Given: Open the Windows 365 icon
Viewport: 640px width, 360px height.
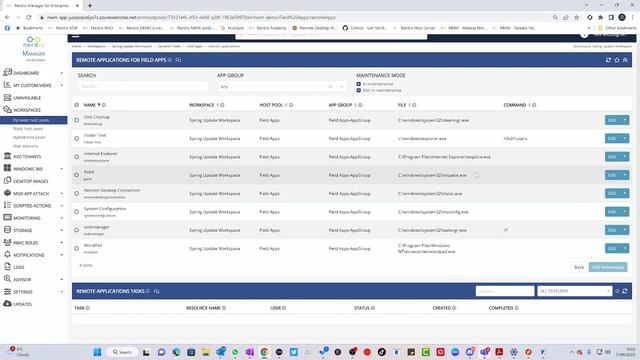Looking at the screenshot, I should click(x=7, y=168).
